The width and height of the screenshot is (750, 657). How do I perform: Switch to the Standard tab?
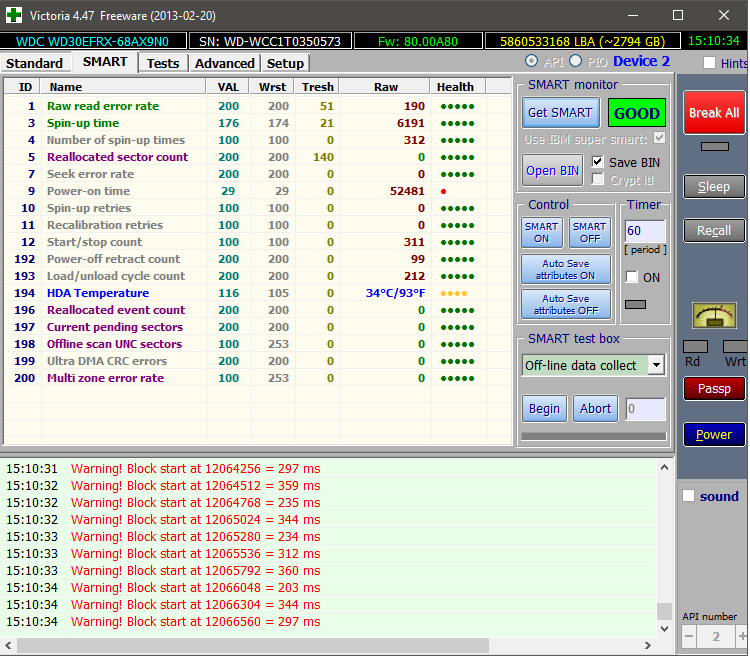34,63
